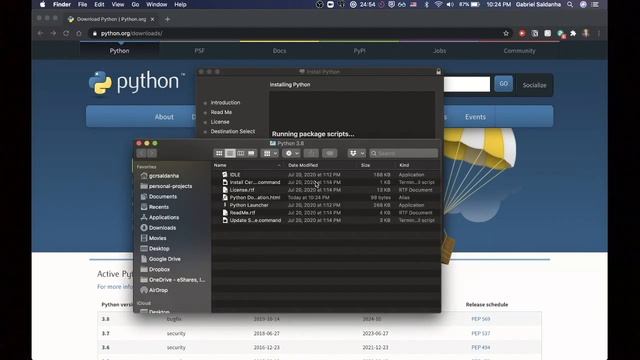This screenshot has width=640, height=360.
Task: Reload the python.org page
Action: click(x=66, y=33)
